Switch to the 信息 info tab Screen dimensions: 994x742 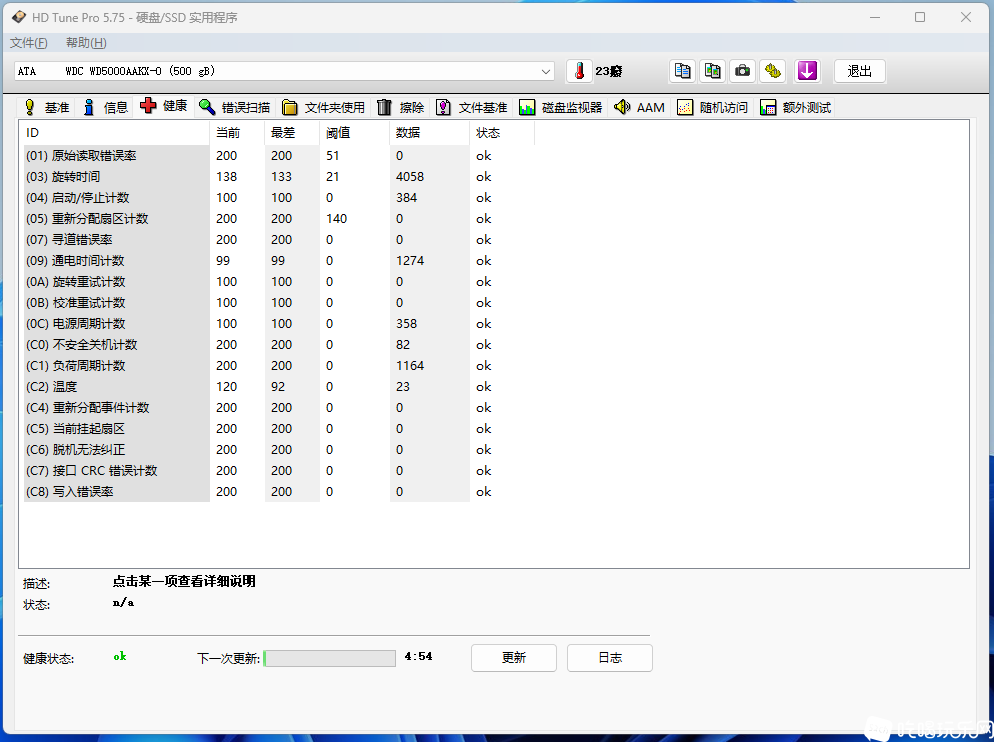(105, 107)
